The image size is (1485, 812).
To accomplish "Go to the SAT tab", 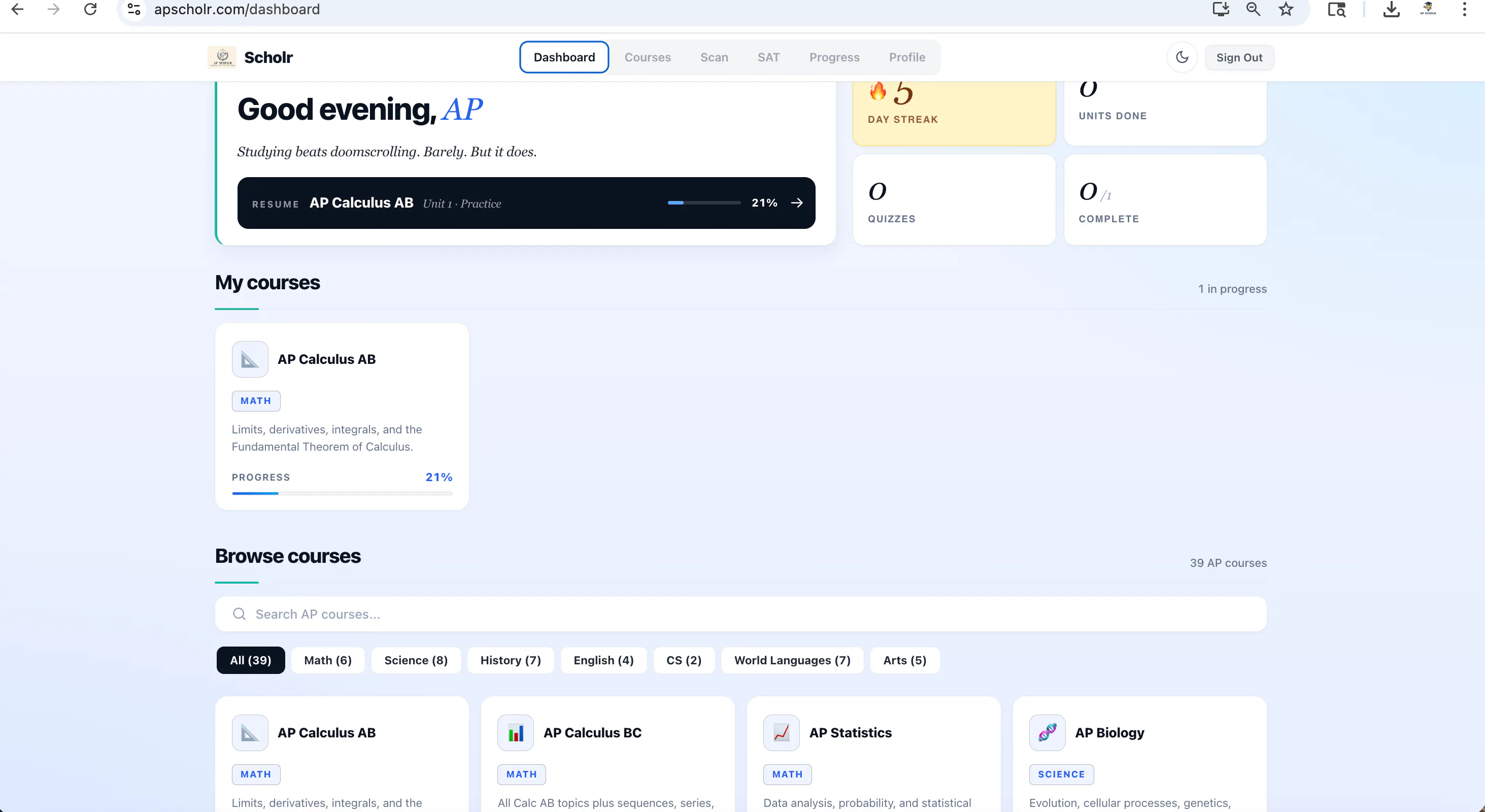I will (x=768, y=57).
